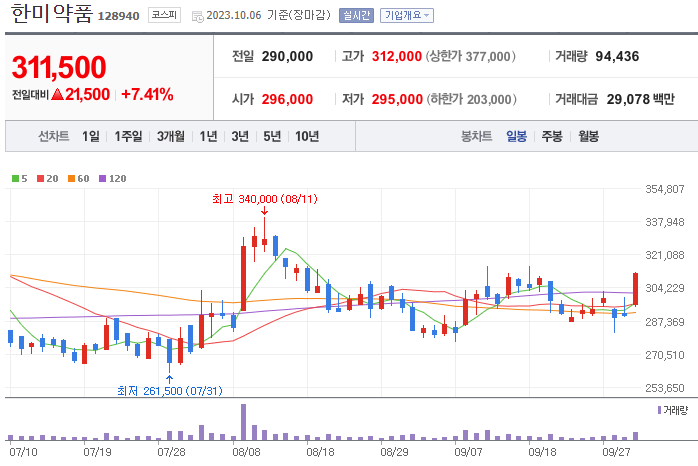The height and width of the screenshot is (466, 698).
Task: Click the green 5-day moving average swatch
Action: [x=16, y=178]
